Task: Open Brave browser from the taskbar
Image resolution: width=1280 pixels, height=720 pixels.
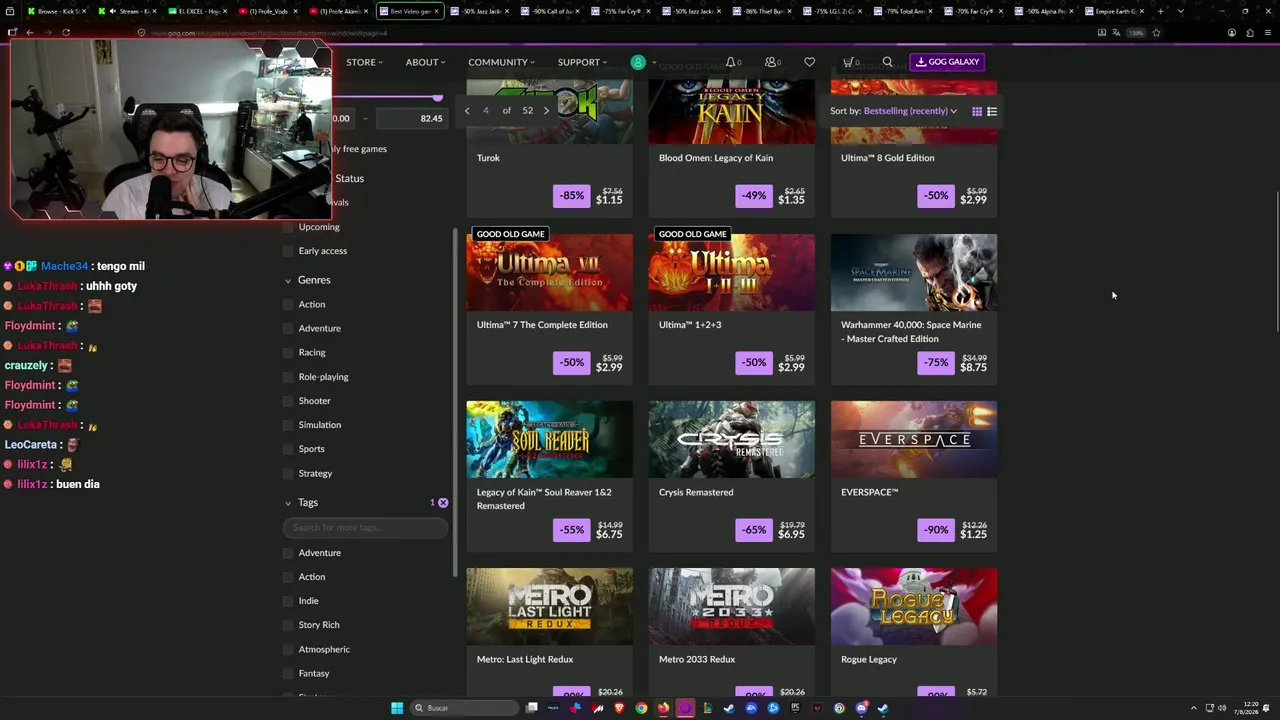Action: point(619,708)
